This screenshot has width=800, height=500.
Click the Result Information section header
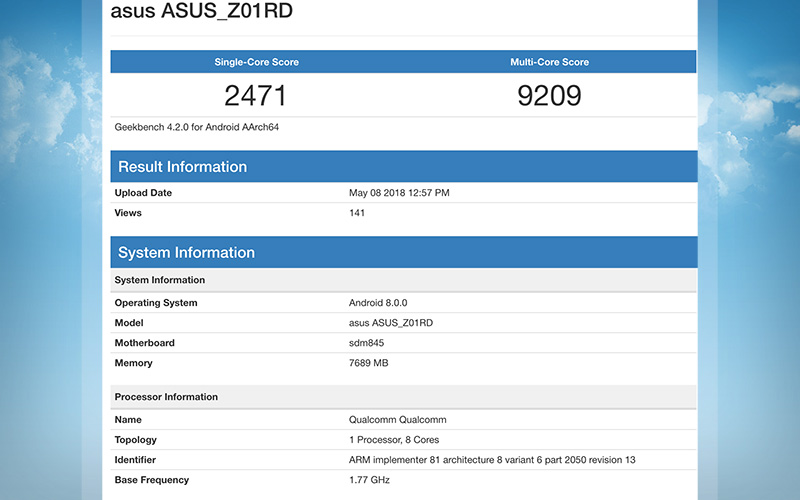[x=404, y=166]
